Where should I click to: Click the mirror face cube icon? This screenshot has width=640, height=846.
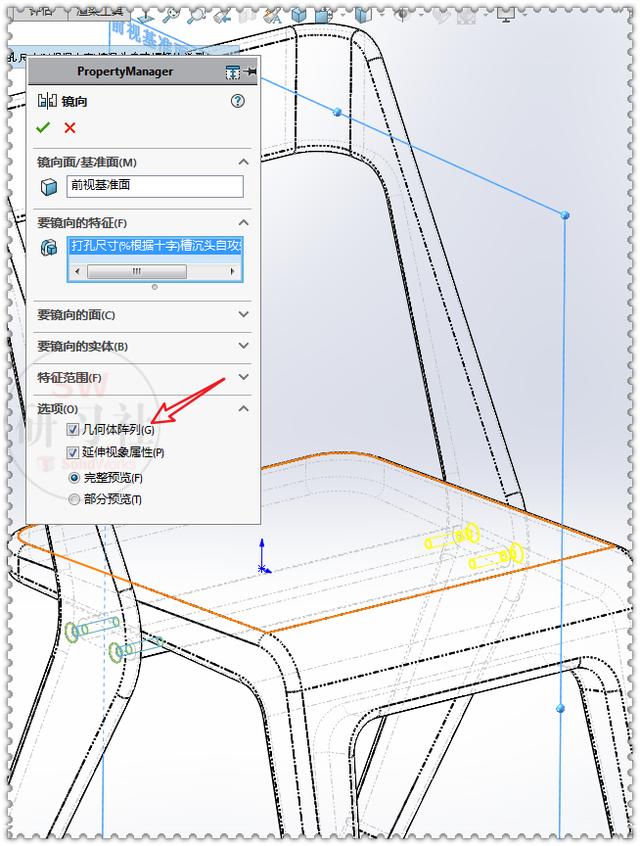point(49,187)
